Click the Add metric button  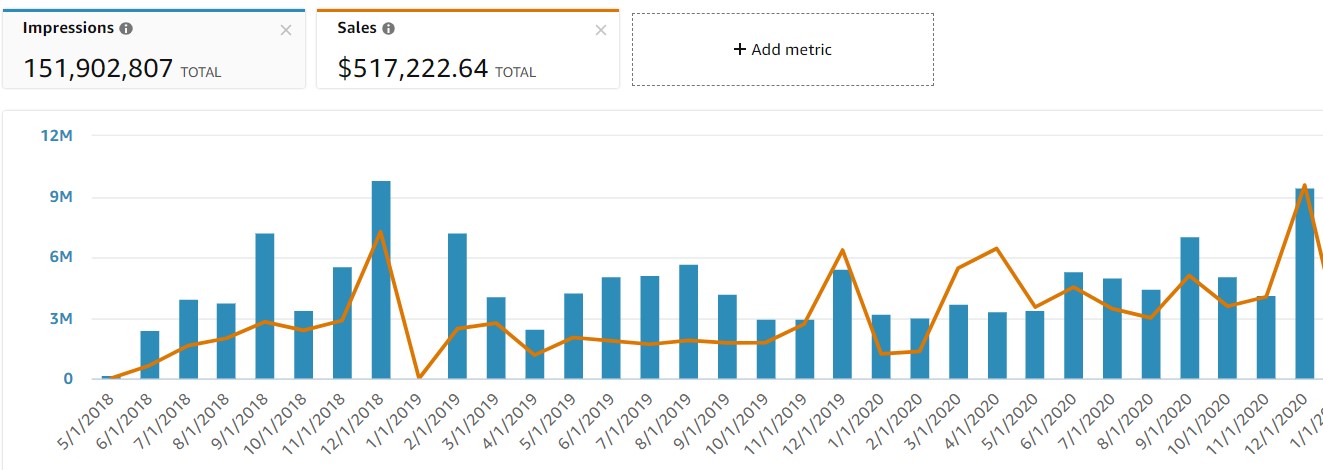click(783, 49)
